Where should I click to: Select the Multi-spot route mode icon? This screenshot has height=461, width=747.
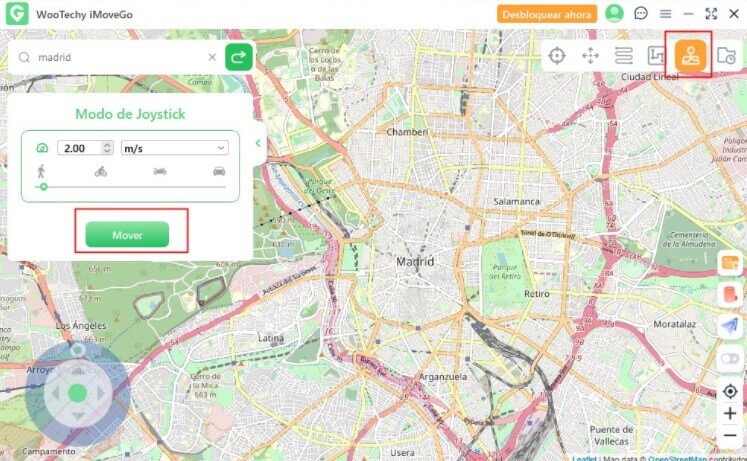tap(655, 55)
